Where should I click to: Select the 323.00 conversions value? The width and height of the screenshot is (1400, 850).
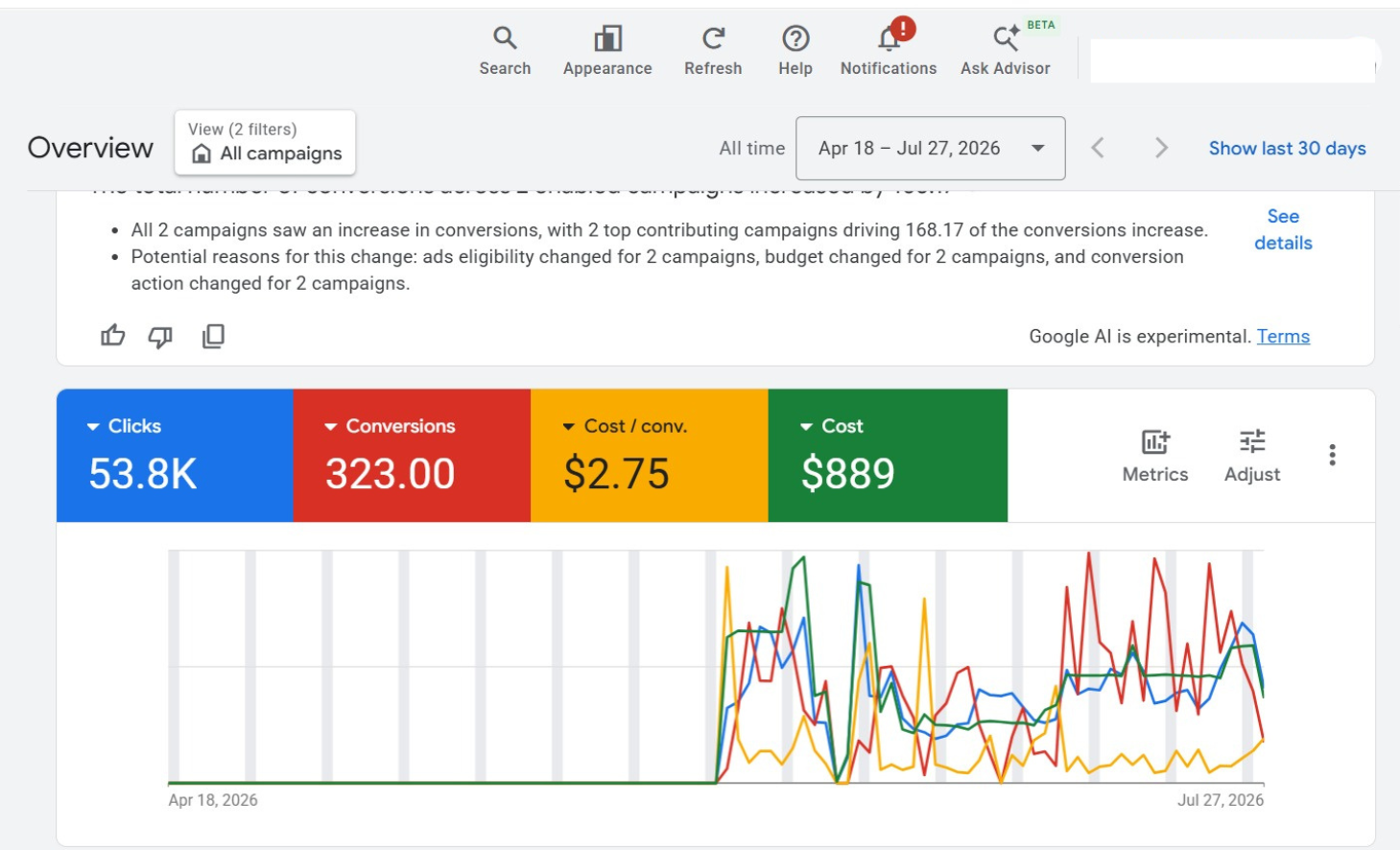click(x=390, y=474)
